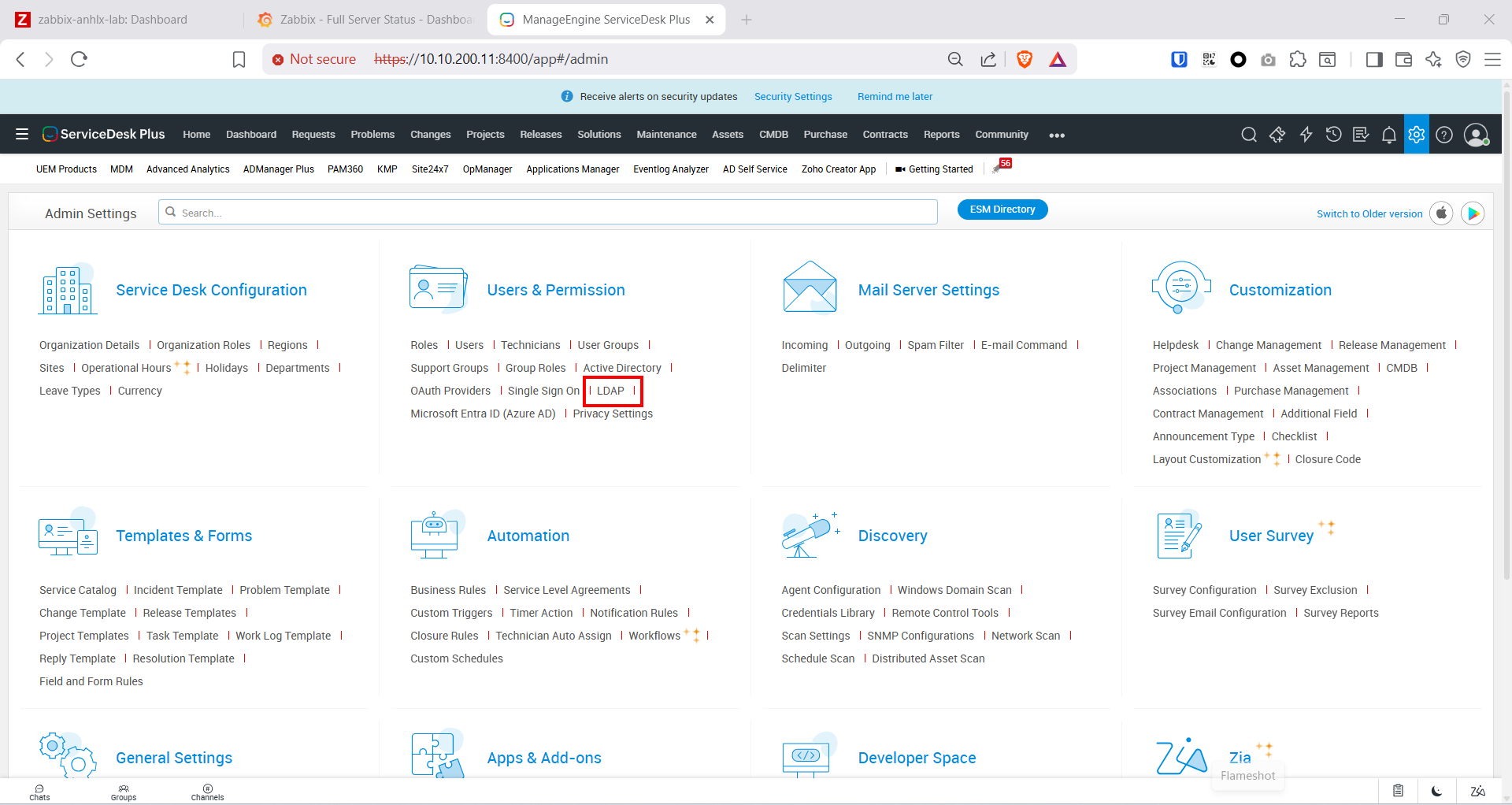Bookmark this page in the address bar
This screenshot has height=805, width=1512.
(x=239, y=59)
